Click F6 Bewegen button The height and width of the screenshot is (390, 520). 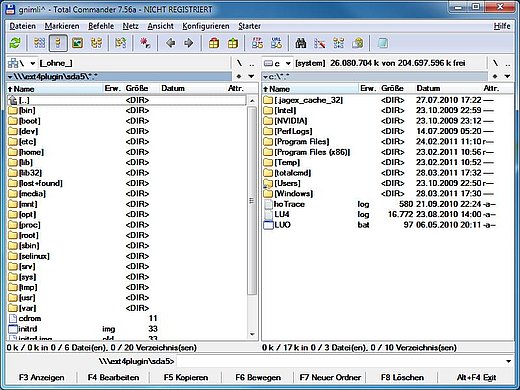(258, 377)
